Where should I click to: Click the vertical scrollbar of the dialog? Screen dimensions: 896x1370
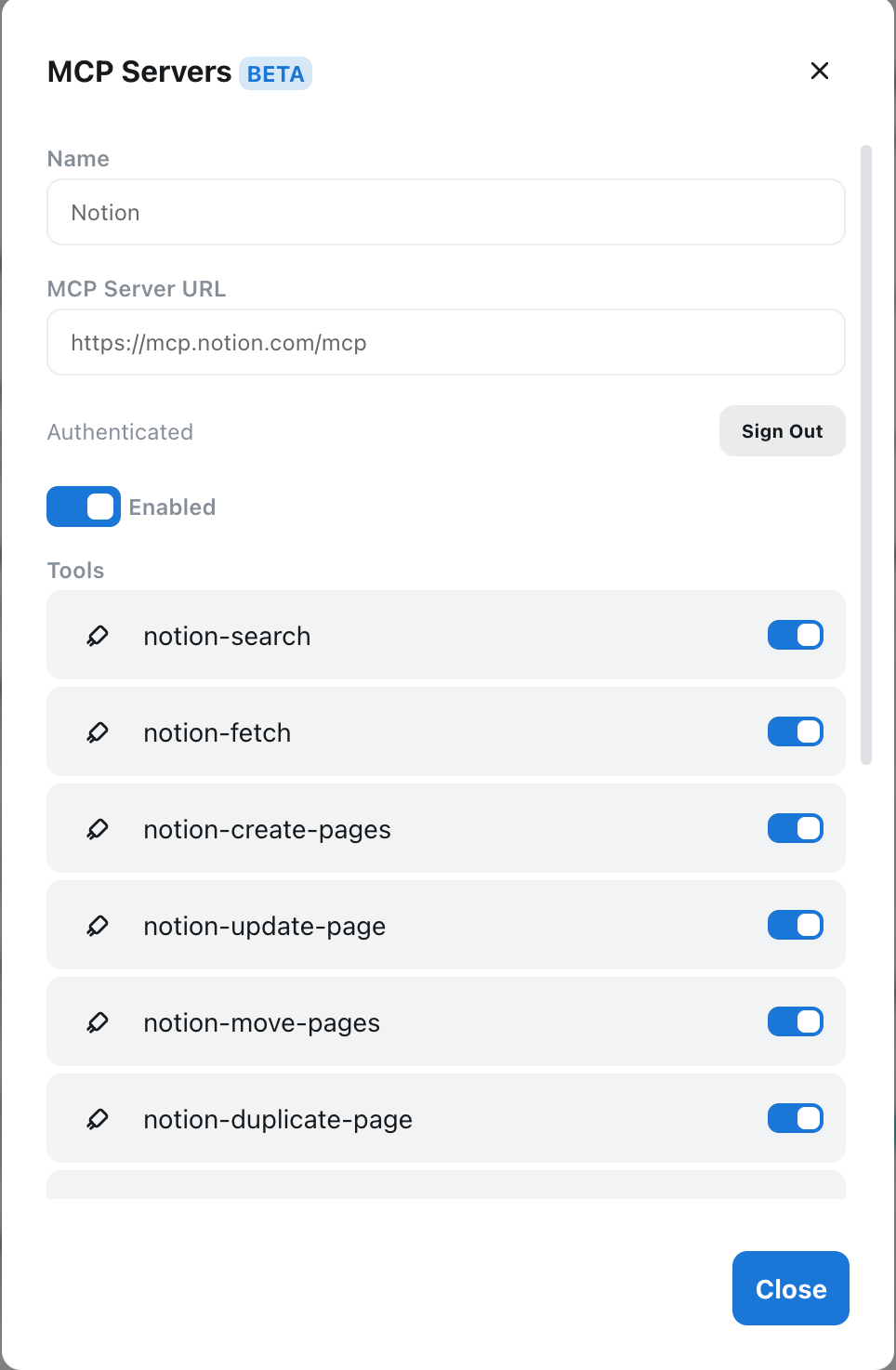coord(866,454)
